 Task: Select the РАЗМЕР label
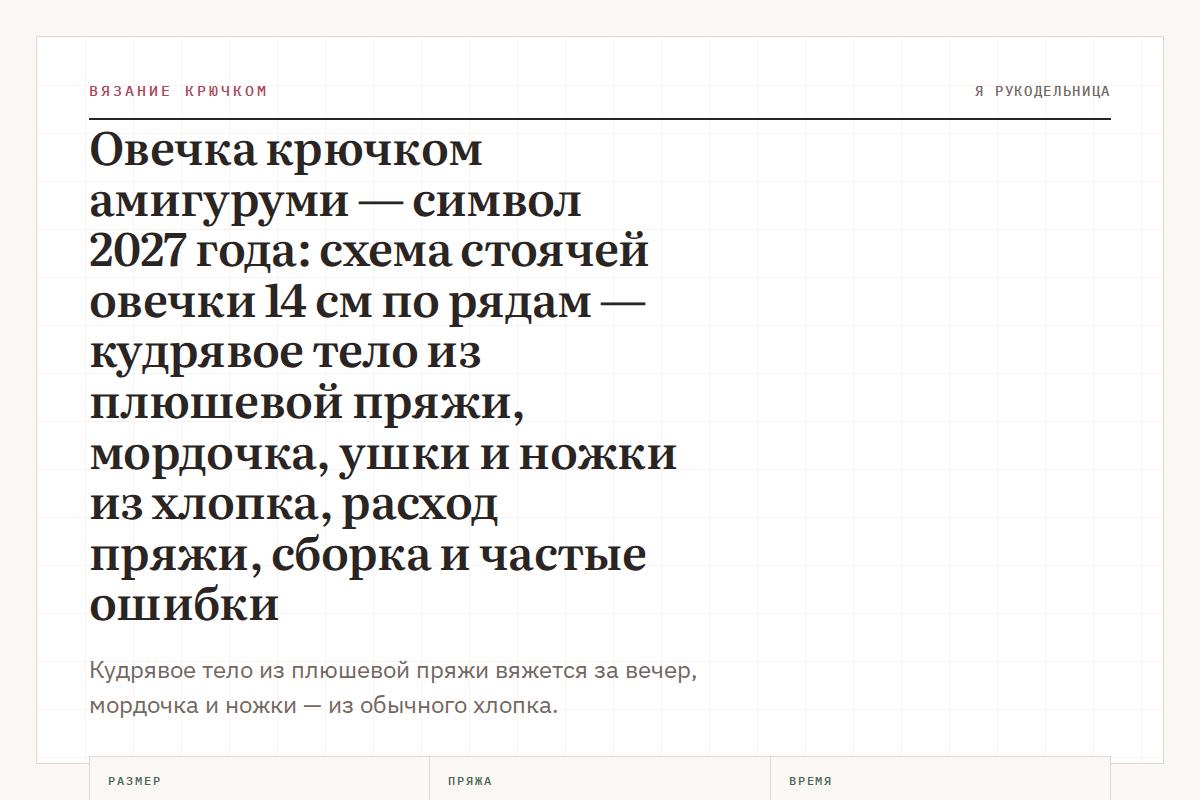[135, 781]
